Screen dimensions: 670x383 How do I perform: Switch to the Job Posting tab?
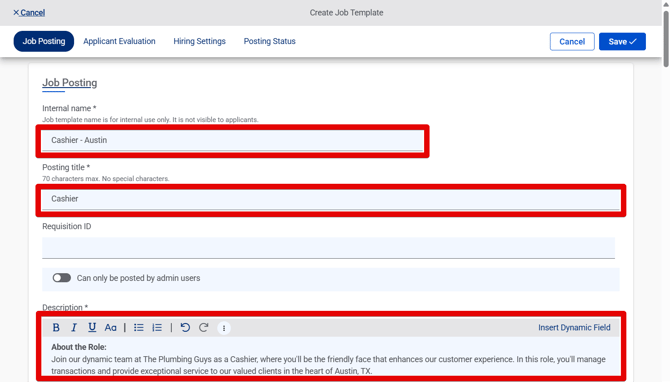(x=44, y=41)
